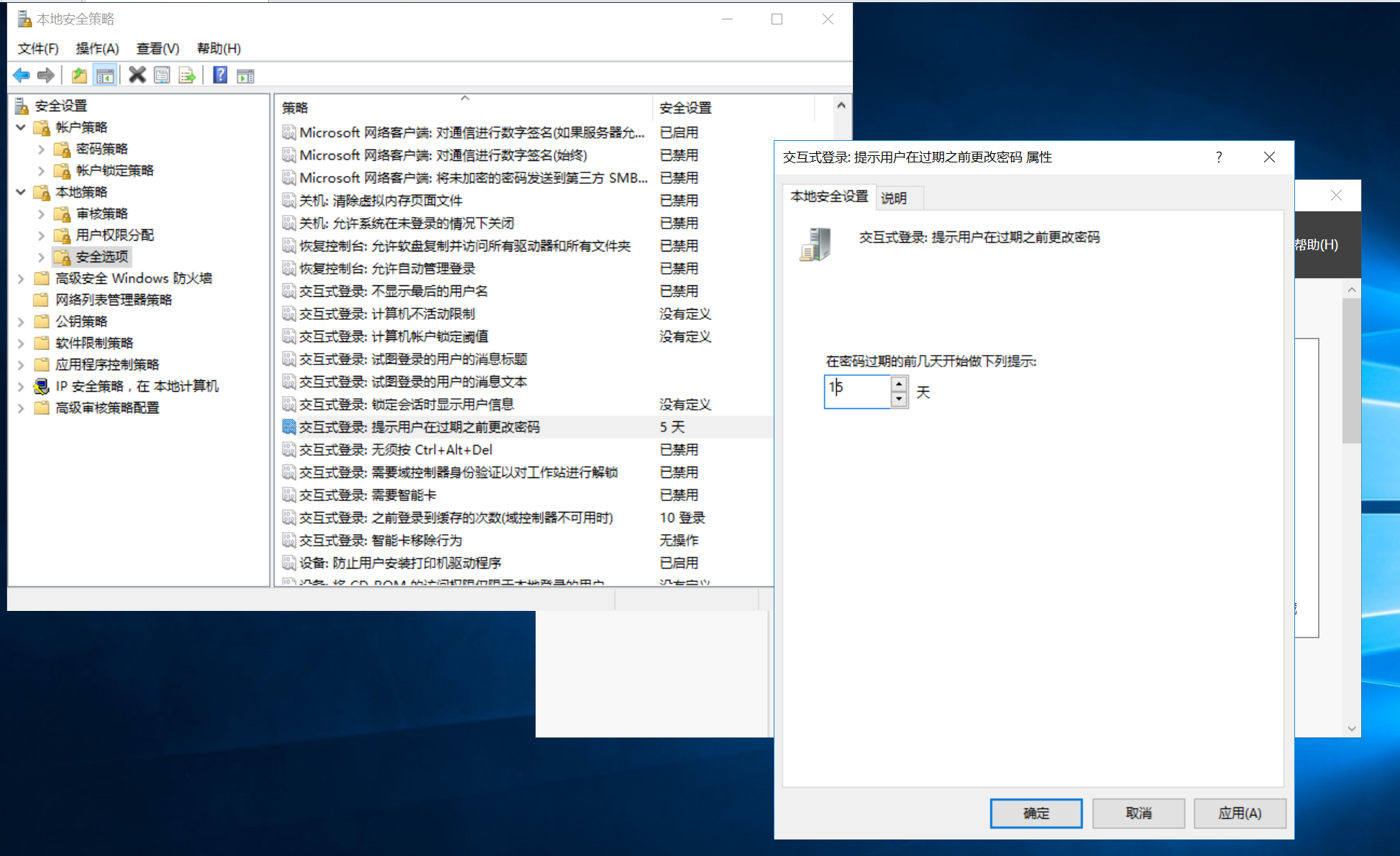1400x856 pixels.
Task: Click the back arrow toolbar icon
Action: coord(21,75)
